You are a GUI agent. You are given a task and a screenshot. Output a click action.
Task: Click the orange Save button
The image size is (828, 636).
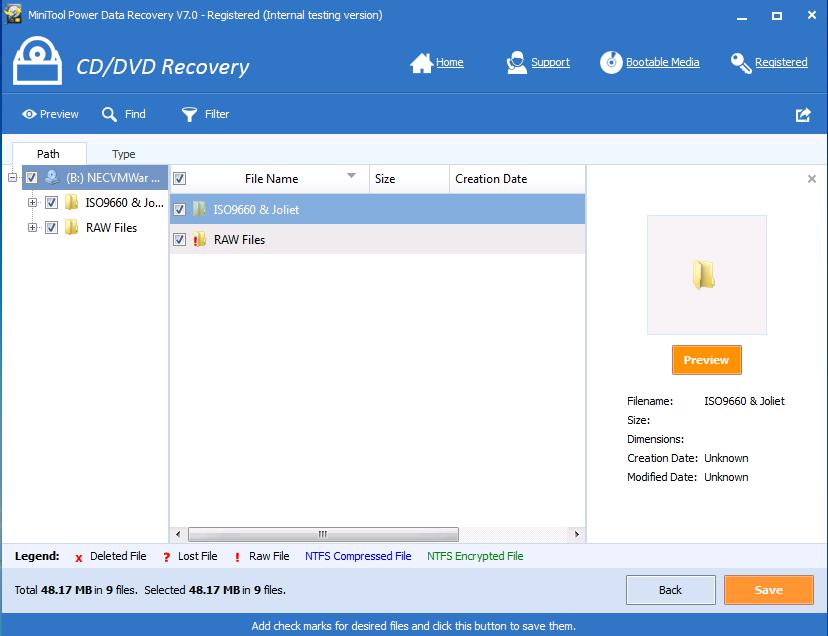tap(769, 590)
